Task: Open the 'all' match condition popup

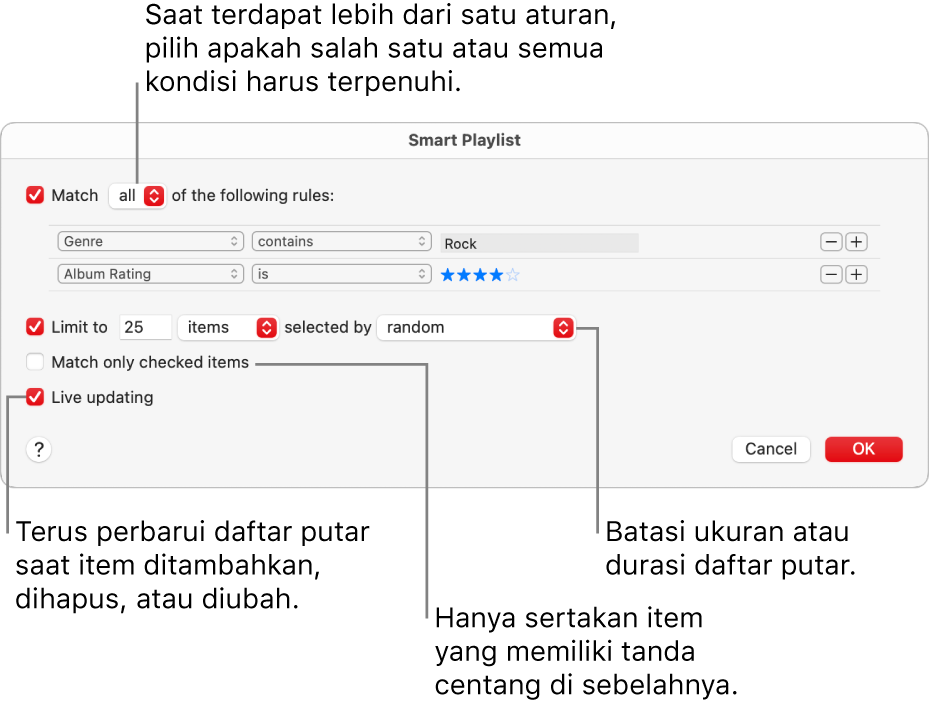Action: coord(137,195)
